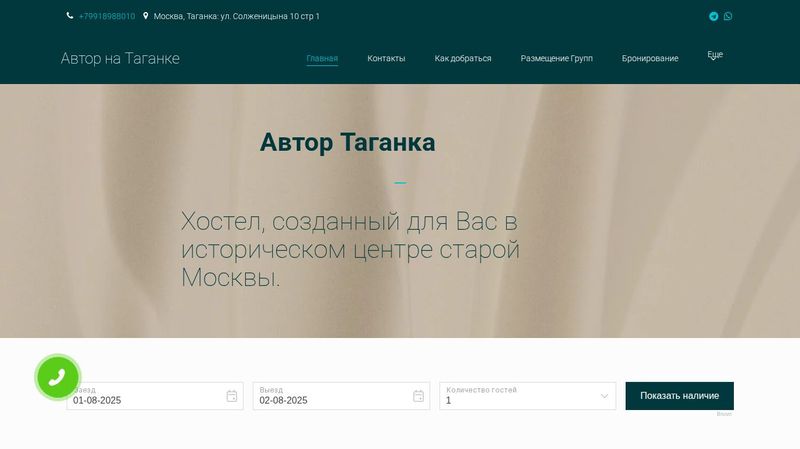
Task: Call phone number +79918988010
Action: click(107, 16)
